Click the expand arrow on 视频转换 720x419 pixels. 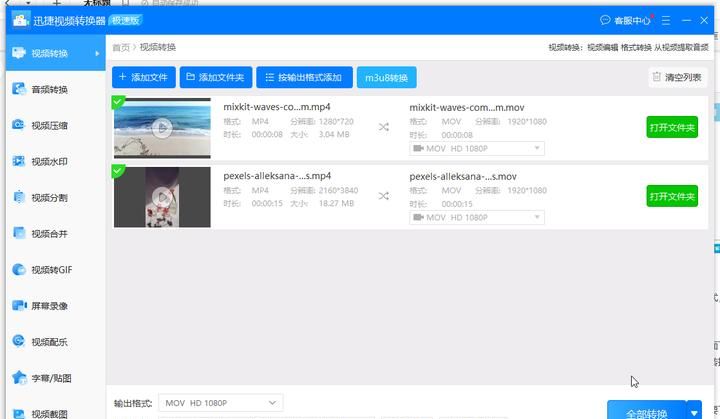coord(97,53)
